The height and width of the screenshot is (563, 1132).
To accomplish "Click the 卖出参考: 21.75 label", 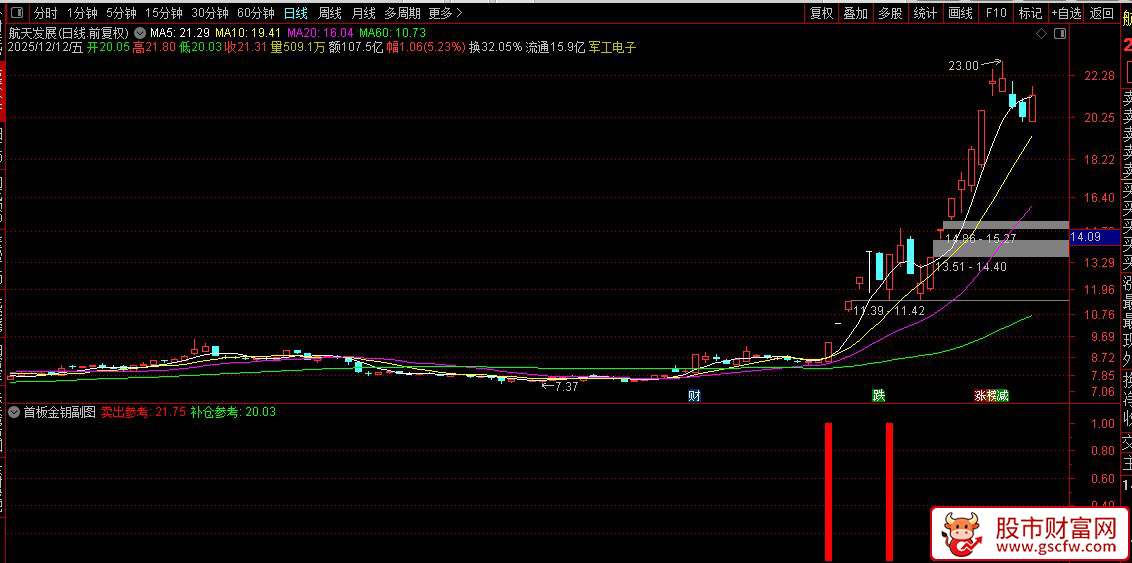I will 143,412.
